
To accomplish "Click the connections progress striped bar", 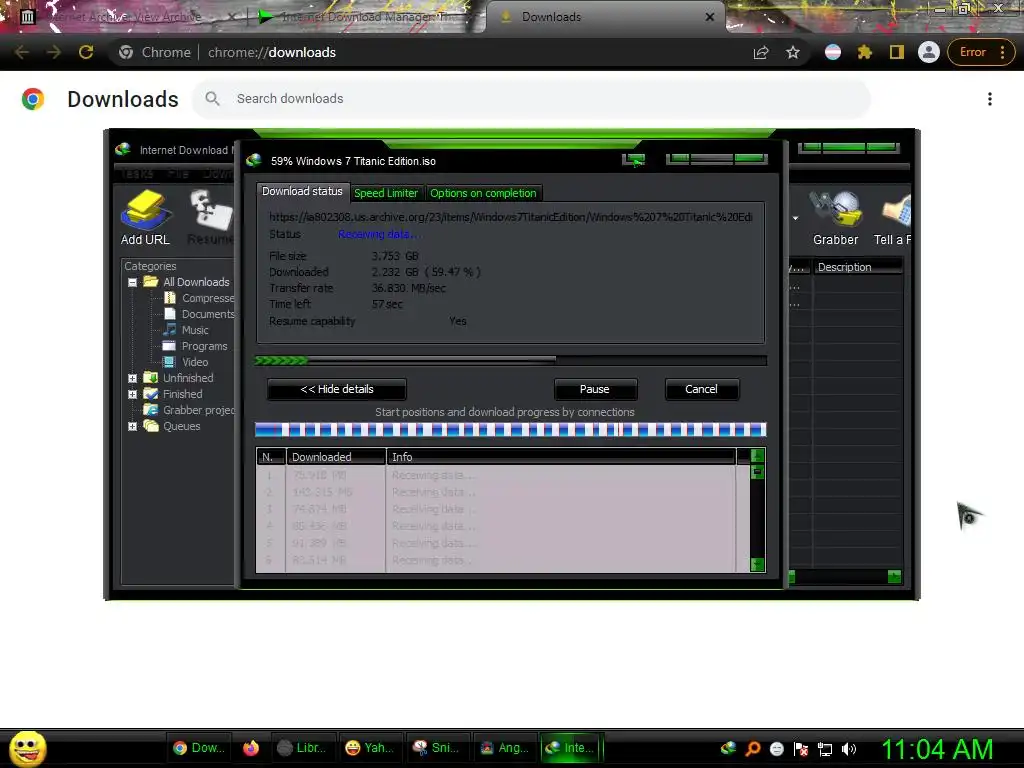I will pos(511,429).
